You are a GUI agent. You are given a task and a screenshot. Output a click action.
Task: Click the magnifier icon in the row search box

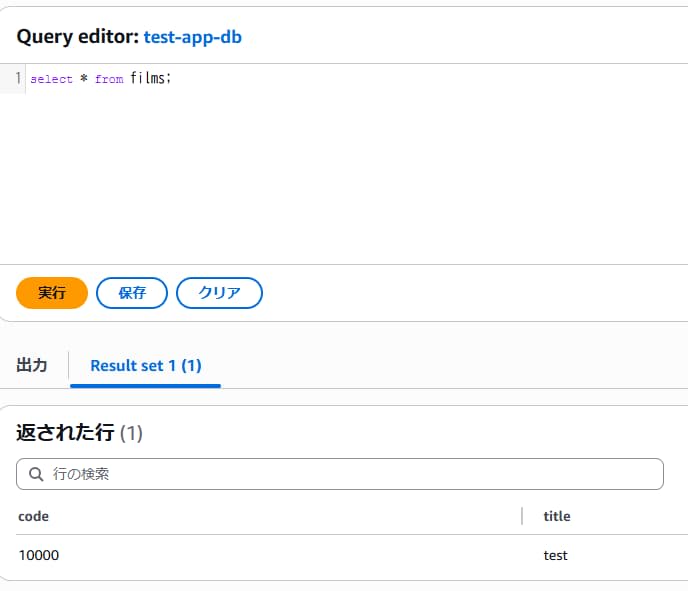coord(36,474)
